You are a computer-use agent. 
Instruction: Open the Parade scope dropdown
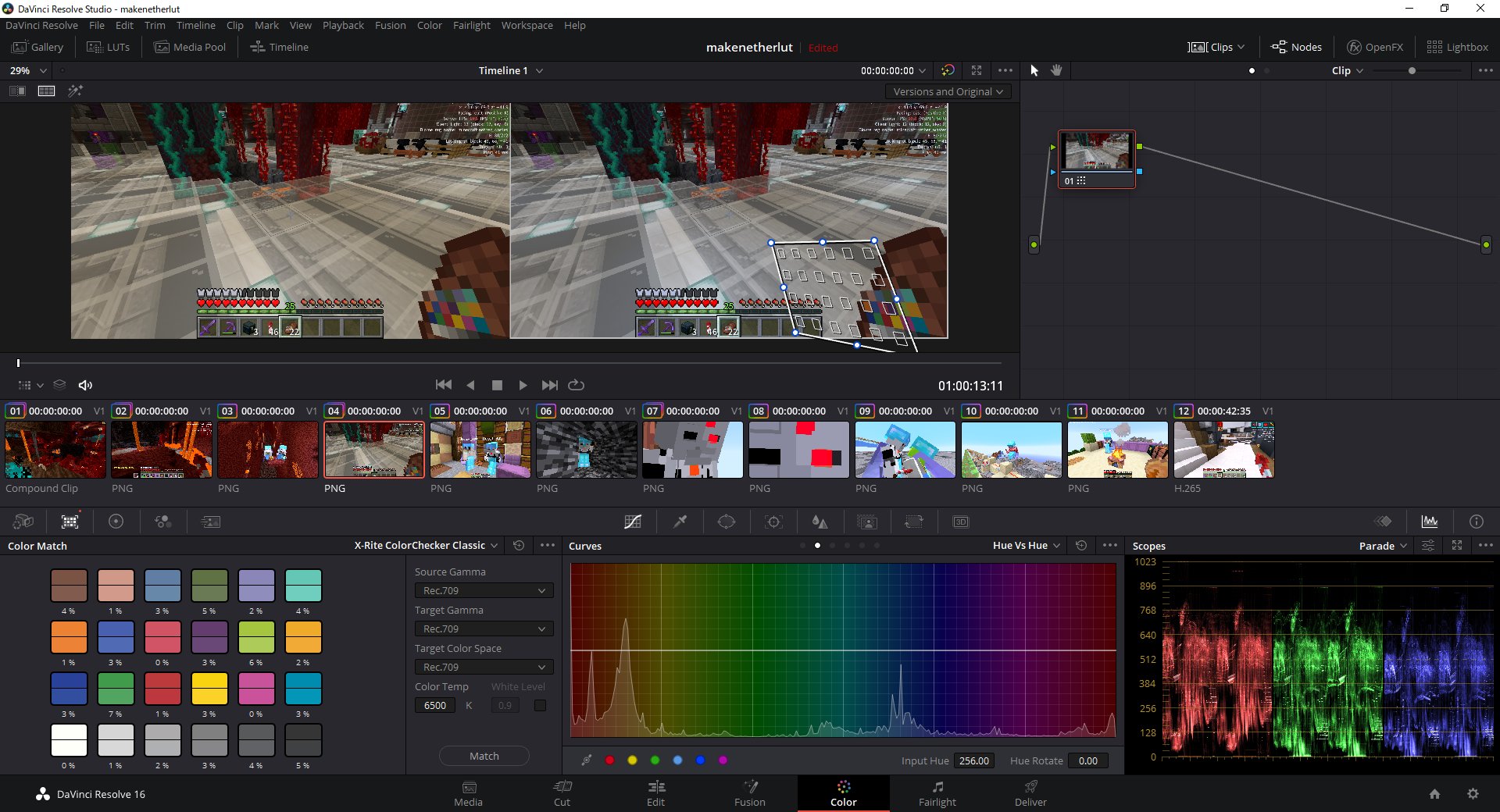coord(1381,546)
